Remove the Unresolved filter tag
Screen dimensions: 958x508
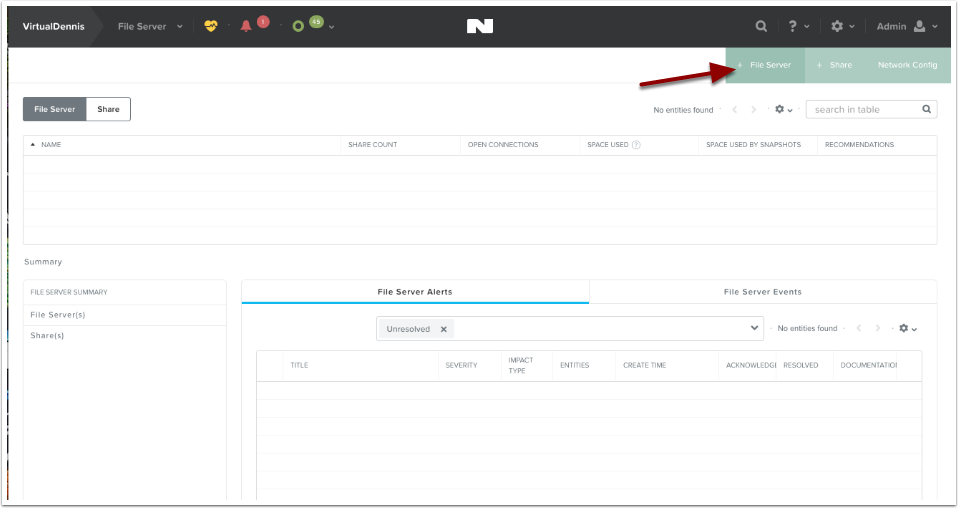(x=444, y=329)
